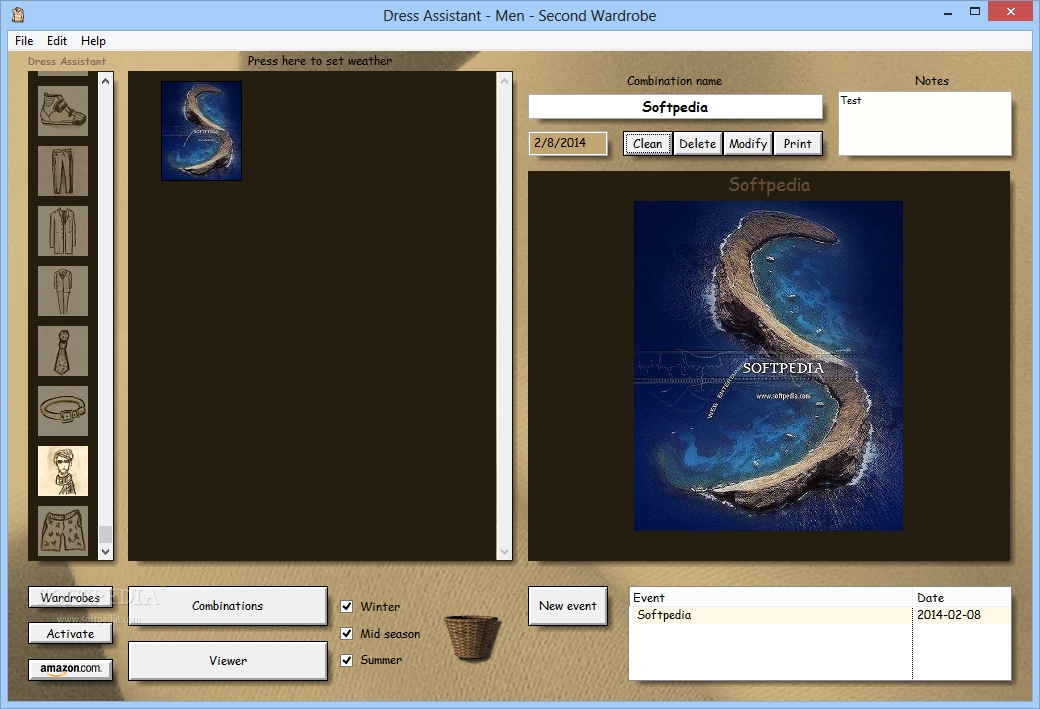Click the app icon in title bar
This screenshot has height=709, width=1040.
[x=18, y=15]
